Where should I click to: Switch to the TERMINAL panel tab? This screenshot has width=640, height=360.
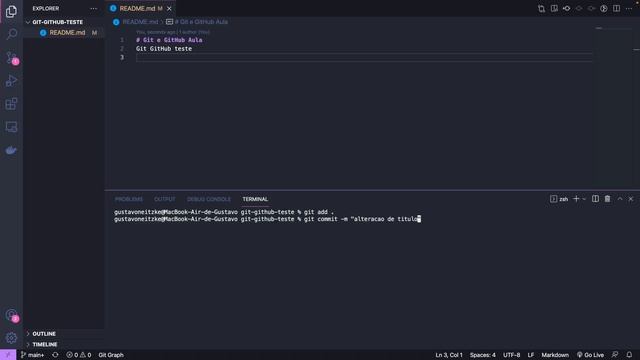[255, 199]
